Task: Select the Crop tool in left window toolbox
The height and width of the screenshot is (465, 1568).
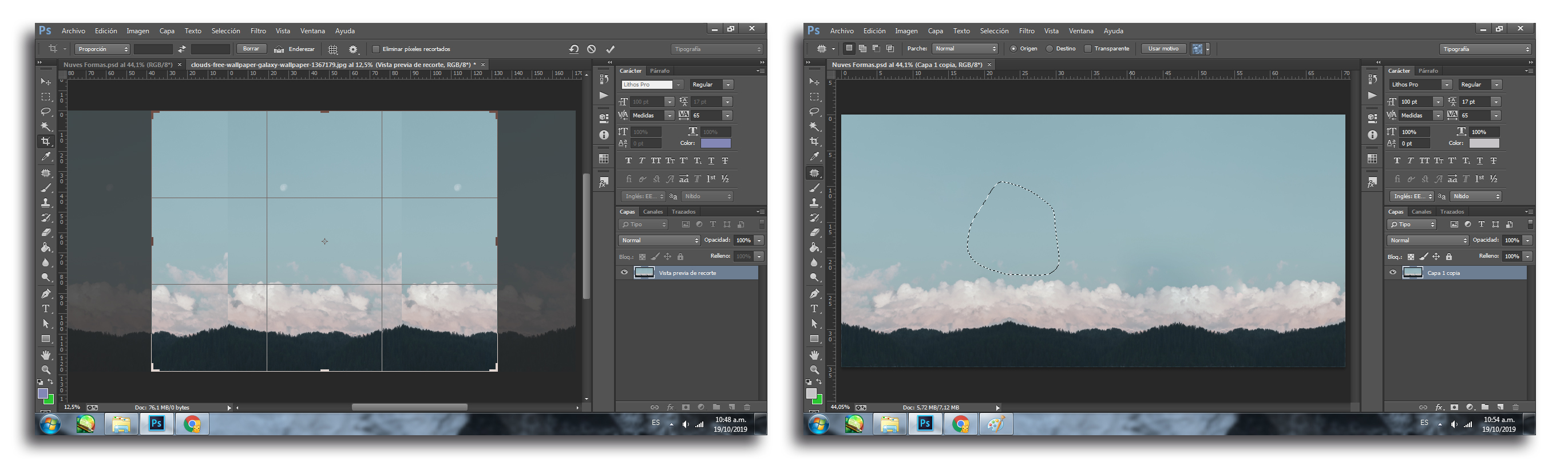Action: tap(46, 141)
